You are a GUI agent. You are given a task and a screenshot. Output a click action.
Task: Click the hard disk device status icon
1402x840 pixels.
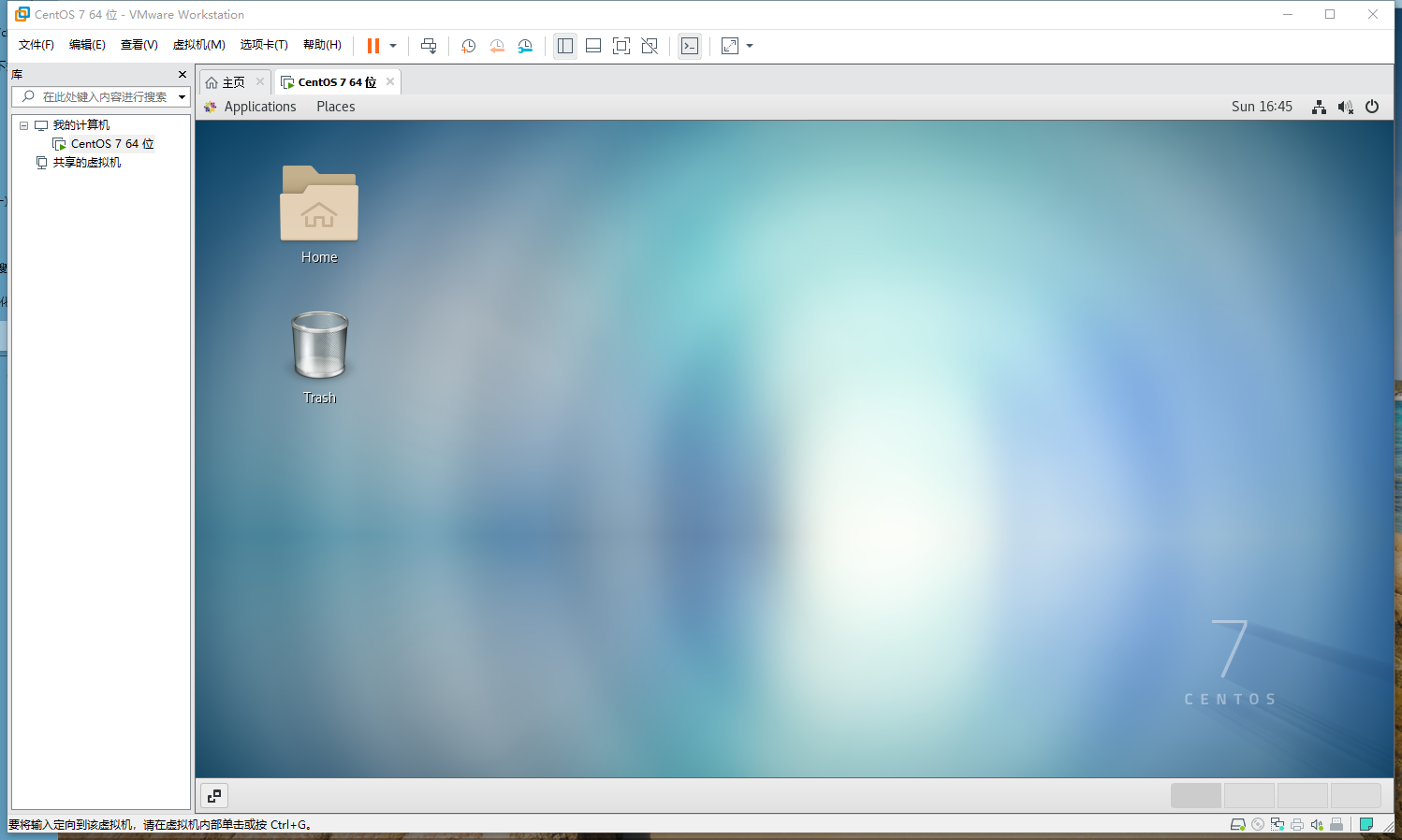coord(1237,824)
